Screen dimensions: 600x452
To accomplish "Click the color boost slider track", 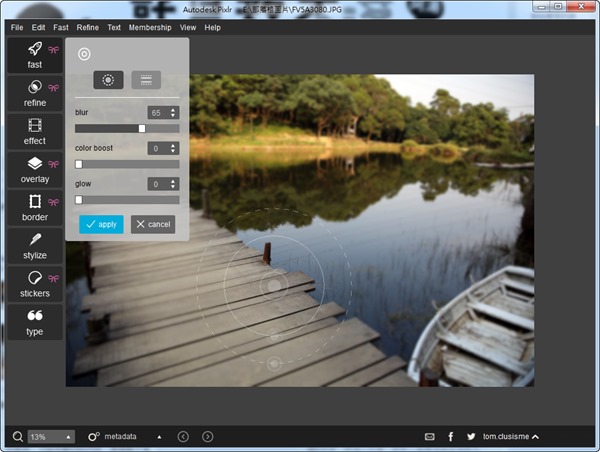I will (127, 164).
